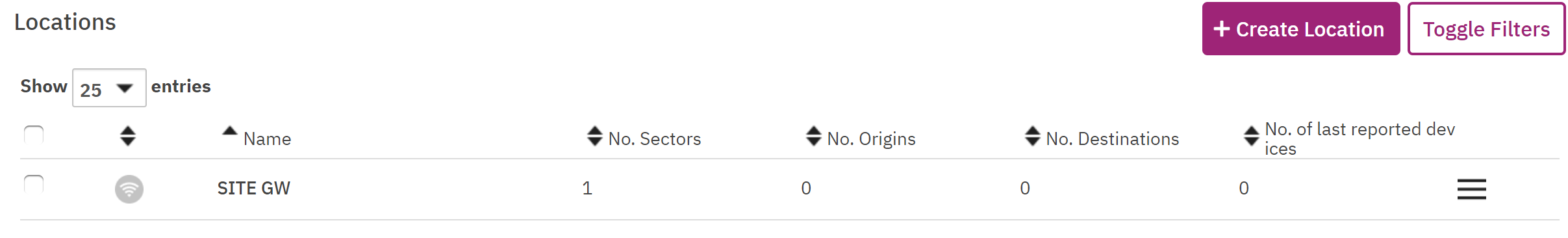Image resolution: width=1568 pixels, height=238 pixels.
Task: Click the sort arrows beside No. Origins
Action: (814, 136)
